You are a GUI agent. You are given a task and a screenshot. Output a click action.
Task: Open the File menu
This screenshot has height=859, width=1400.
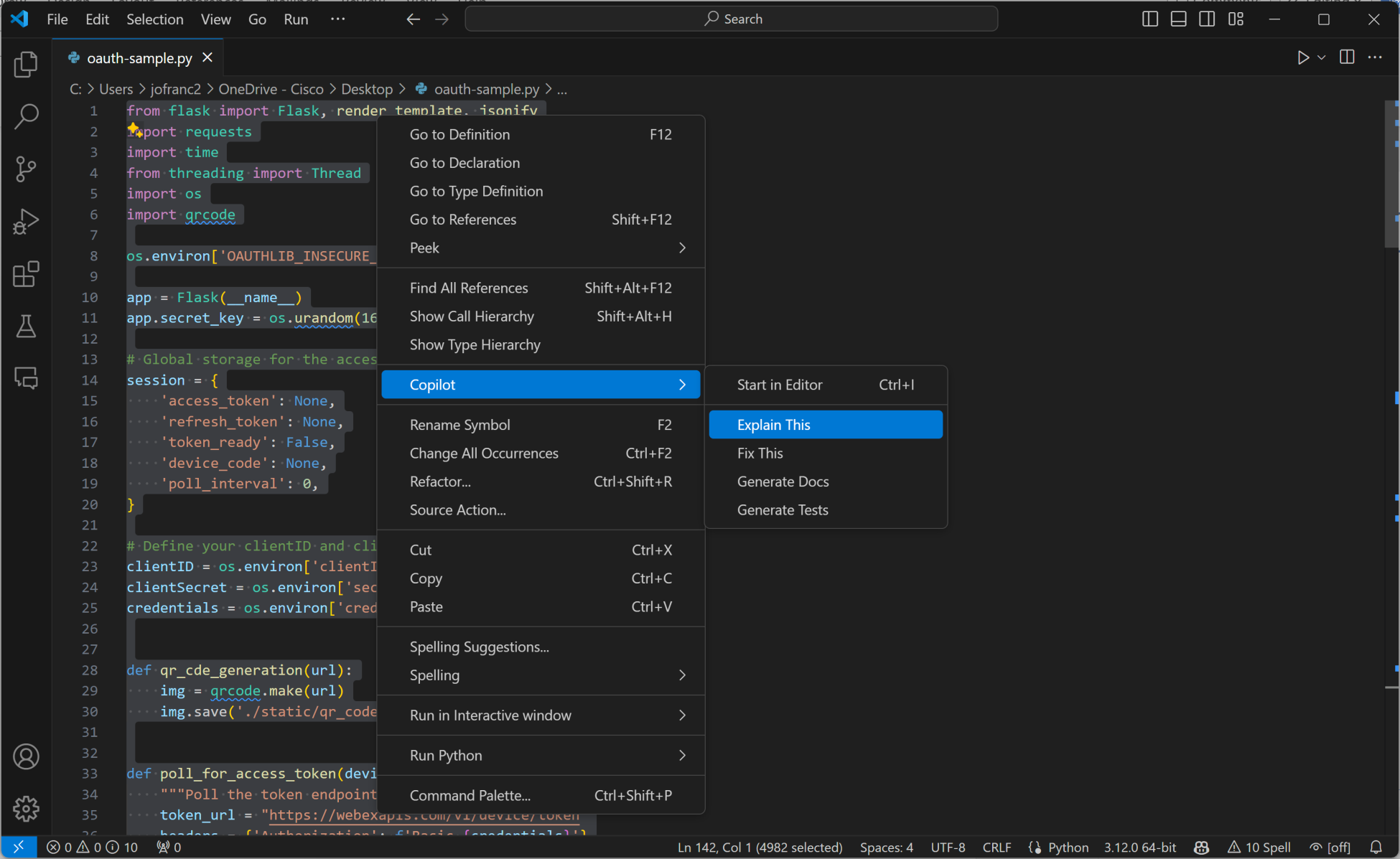pyautogui.click(x=57, y=19)
